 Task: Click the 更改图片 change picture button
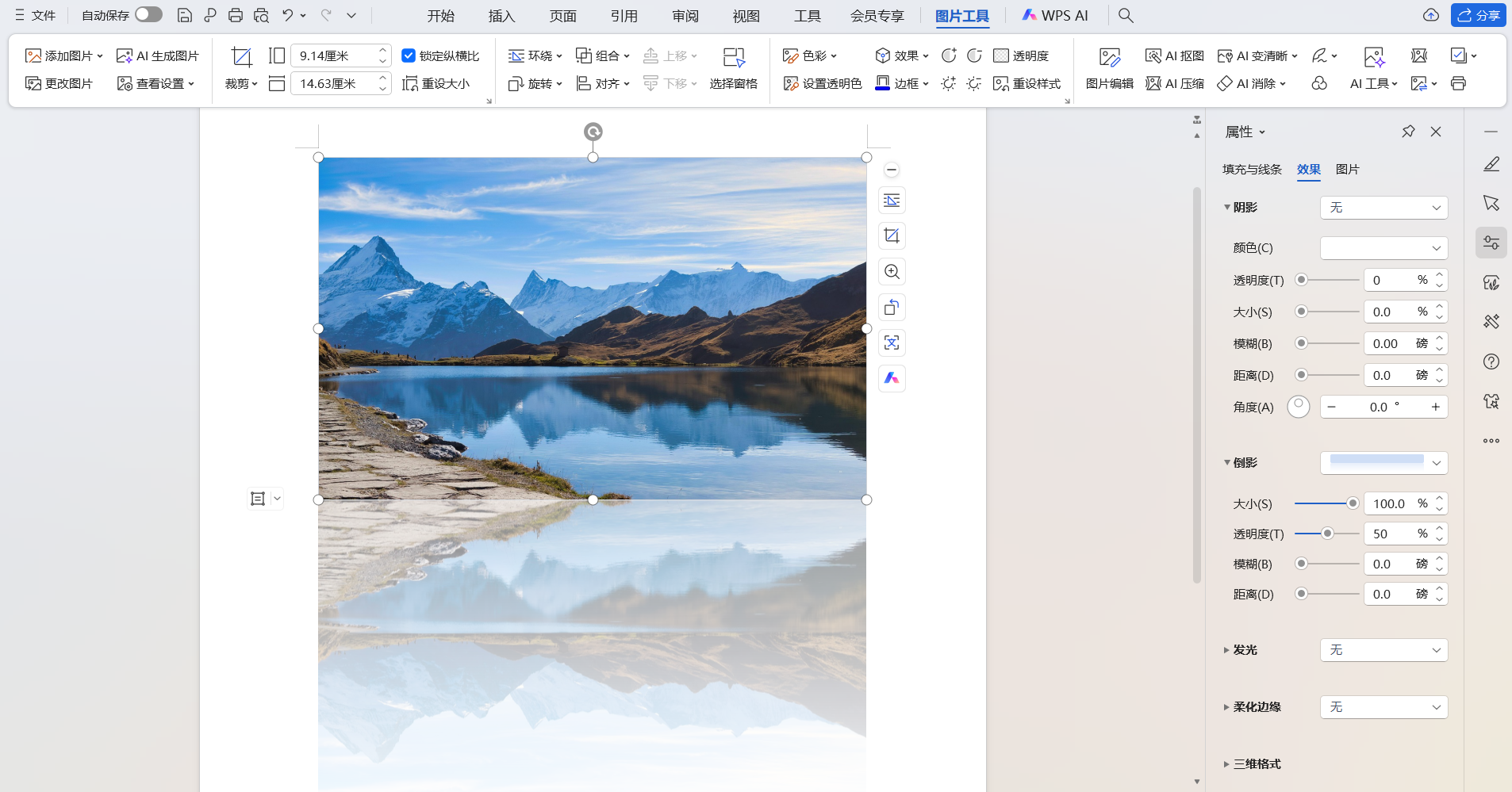tap(59, 84)
